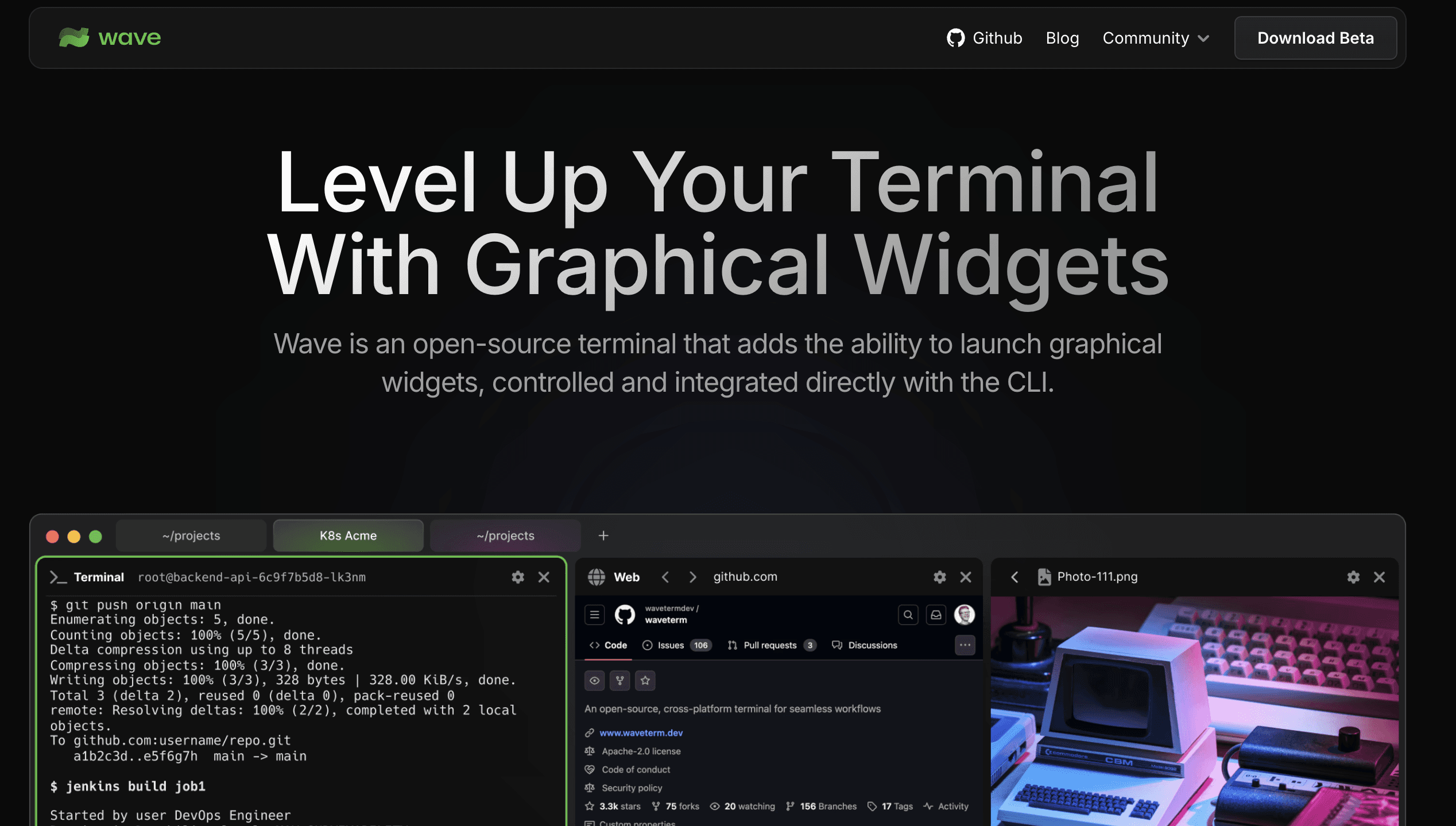Click the Web globe icon
The height and width of the screenshot is (826, 1456).
tap(597, 577)
